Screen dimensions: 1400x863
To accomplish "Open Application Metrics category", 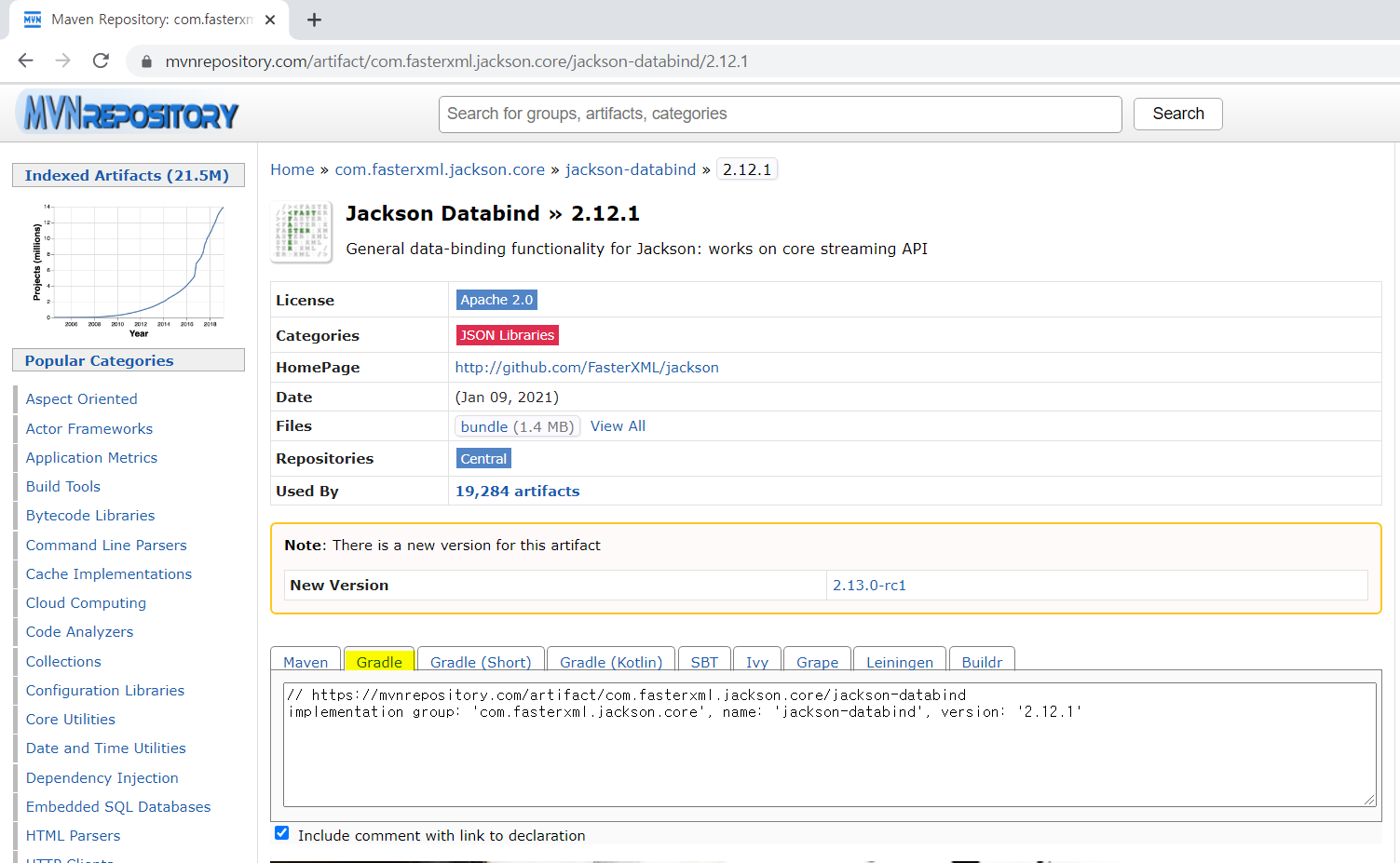I will pyautogui.click(x=91, y=457).
